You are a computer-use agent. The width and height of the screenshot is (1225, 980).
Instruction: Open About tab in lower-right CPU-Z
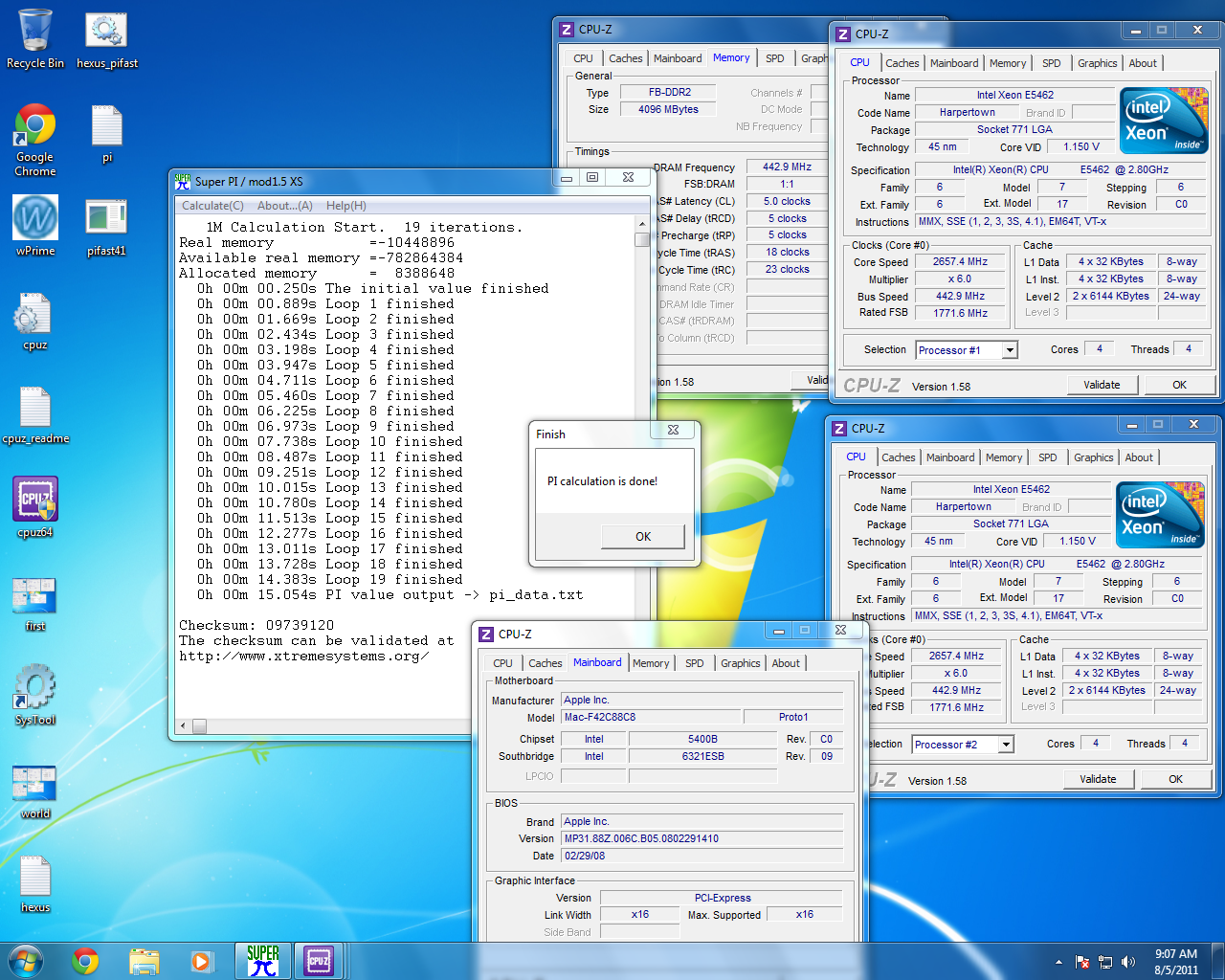(1139, 457)
